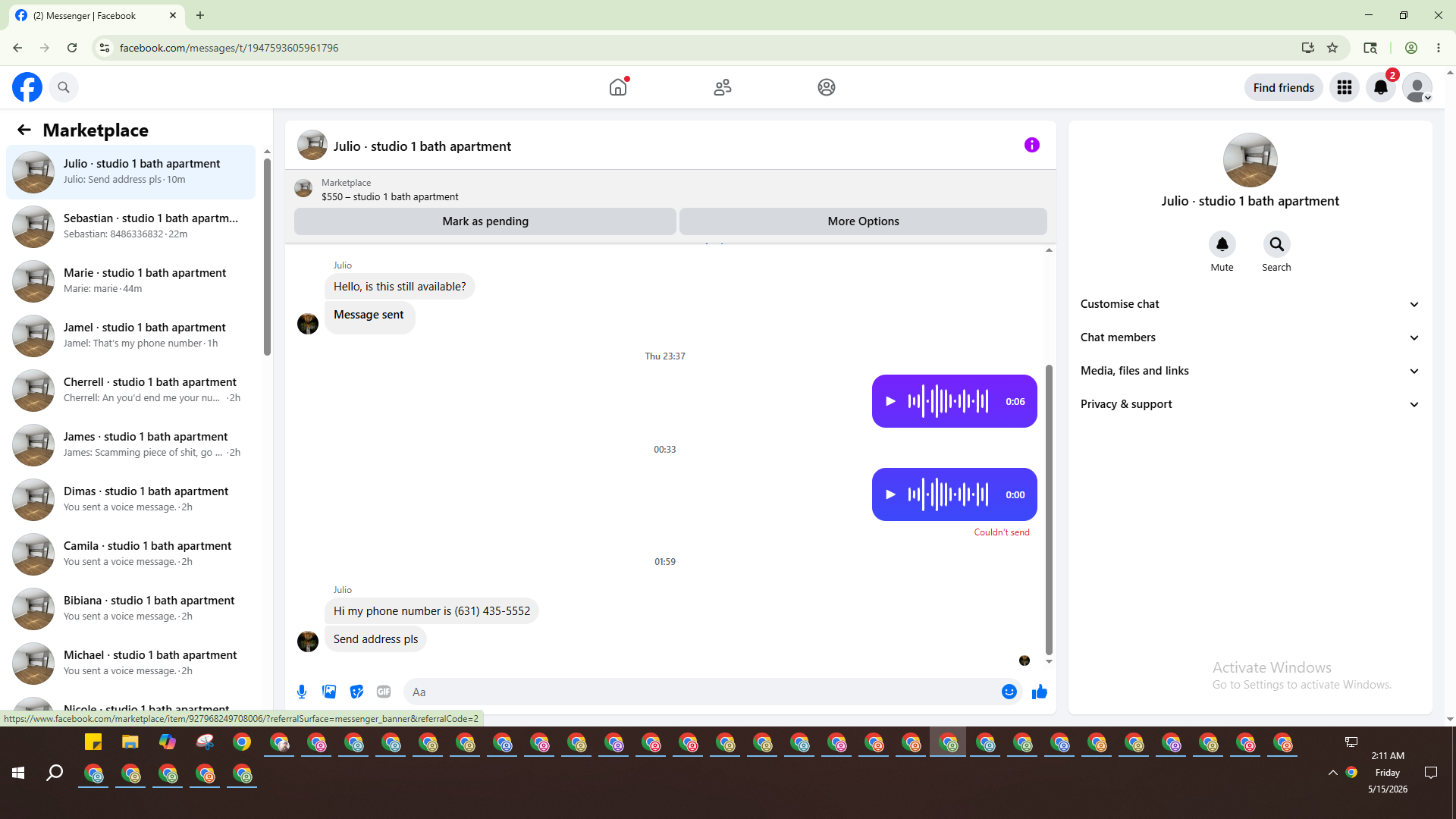The height and width of the screenshot is (819, 1456).
Task: Open the $550 studio 1 bath apartment listing
Action: tap(390, 196)
